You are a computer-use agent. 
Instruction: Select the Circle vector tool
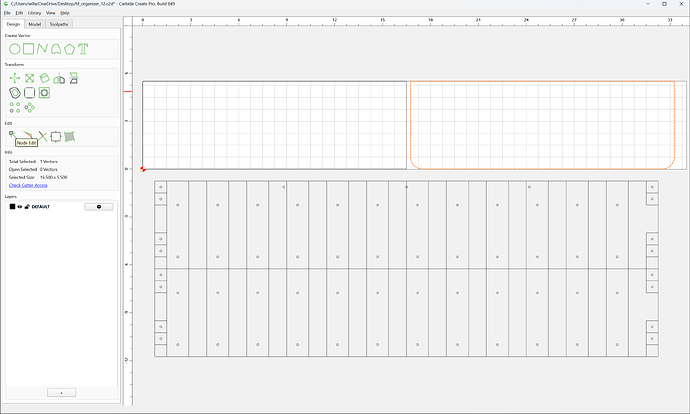(15, 49)
